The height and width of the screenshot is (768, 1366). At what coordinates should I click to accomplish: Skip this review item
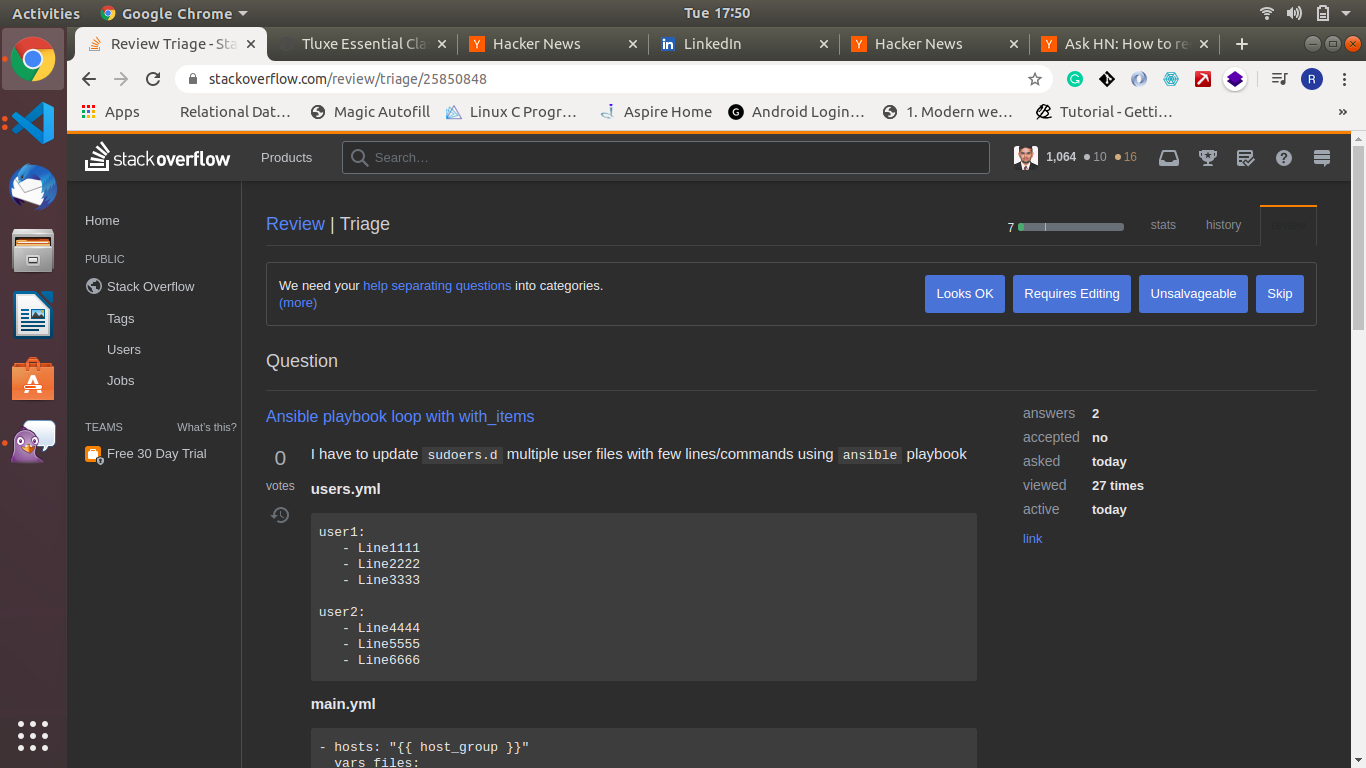1280,294
